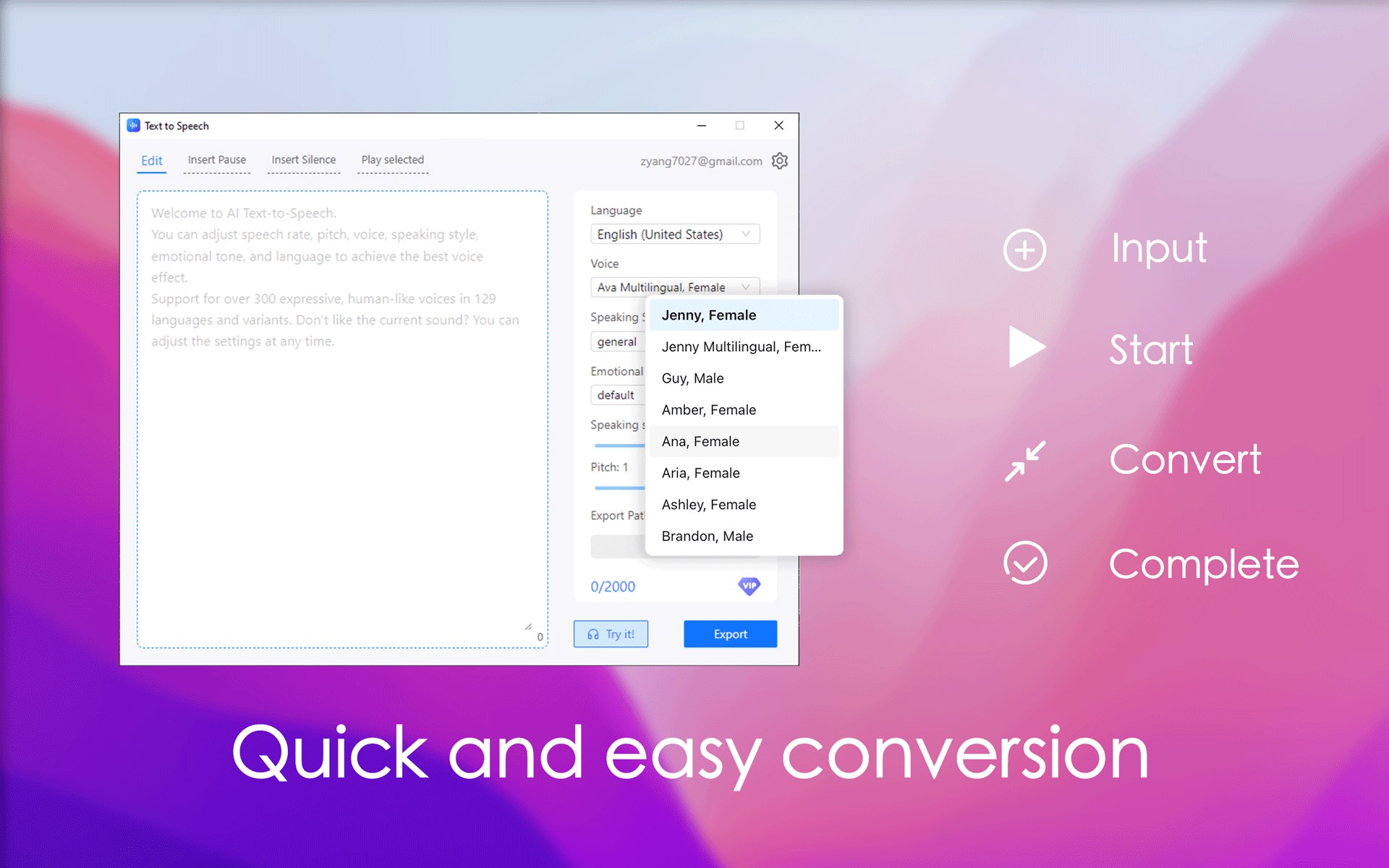Screen dimensions: 1389x868
Task: Collapse the Voice dropdown showing Ava Multilingual
Action: point(674,287)
